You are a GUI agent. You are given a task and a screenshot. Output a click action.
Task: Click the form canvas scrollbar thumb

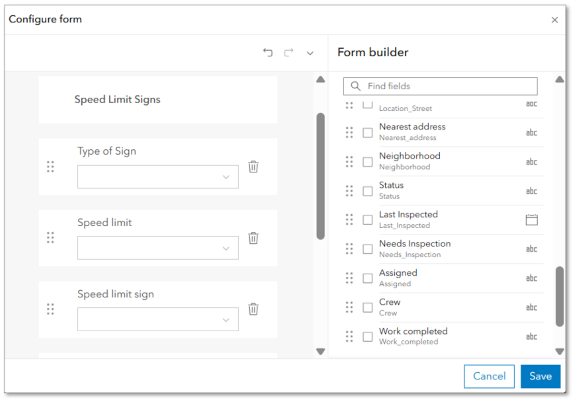click(321, 176)
